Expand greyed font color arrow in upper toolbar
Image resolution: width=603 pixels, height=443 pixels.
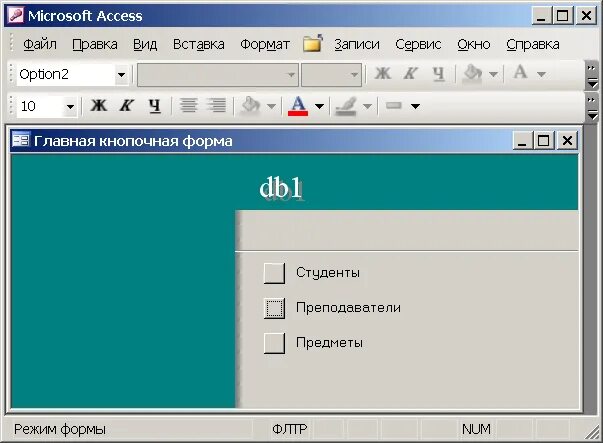tap(541, 74)
